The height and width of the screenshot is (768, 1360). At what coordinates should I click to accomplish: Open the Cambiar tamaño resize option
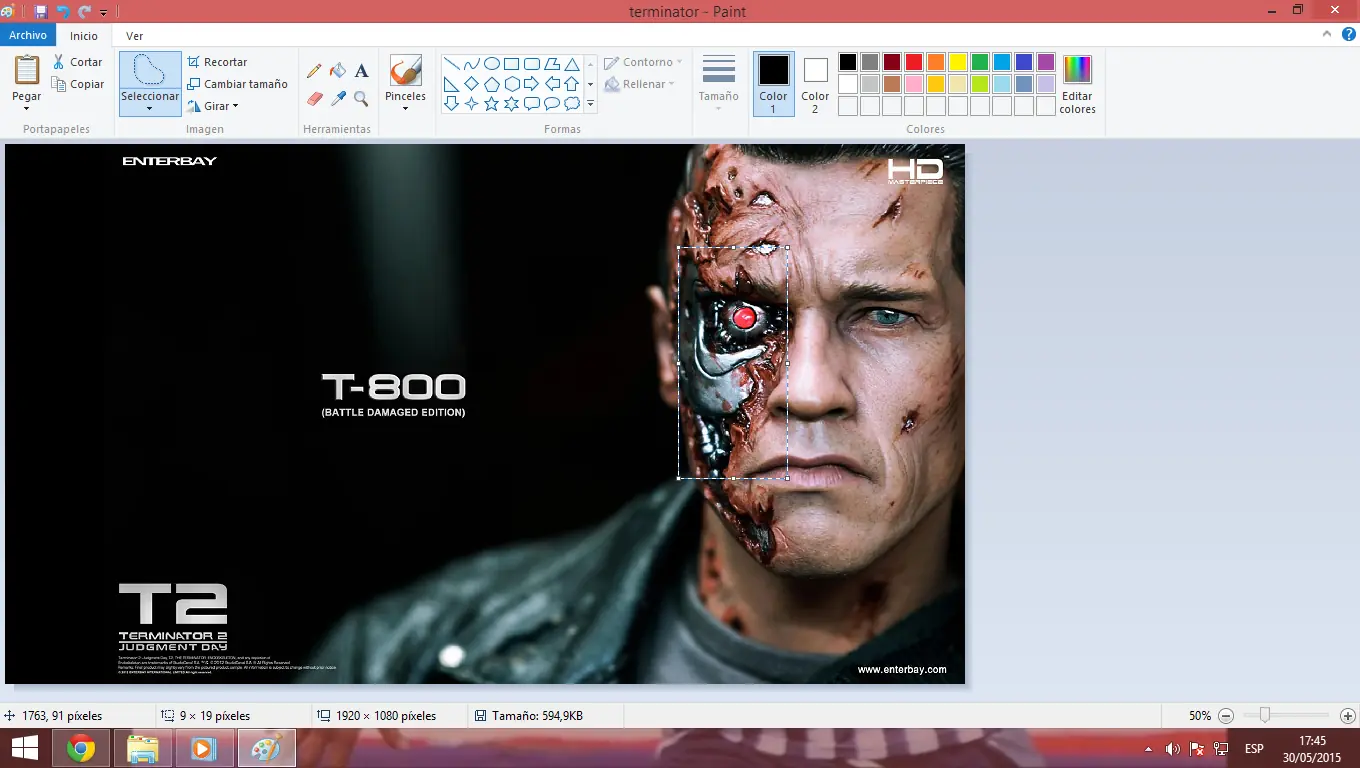click(237, 84)
